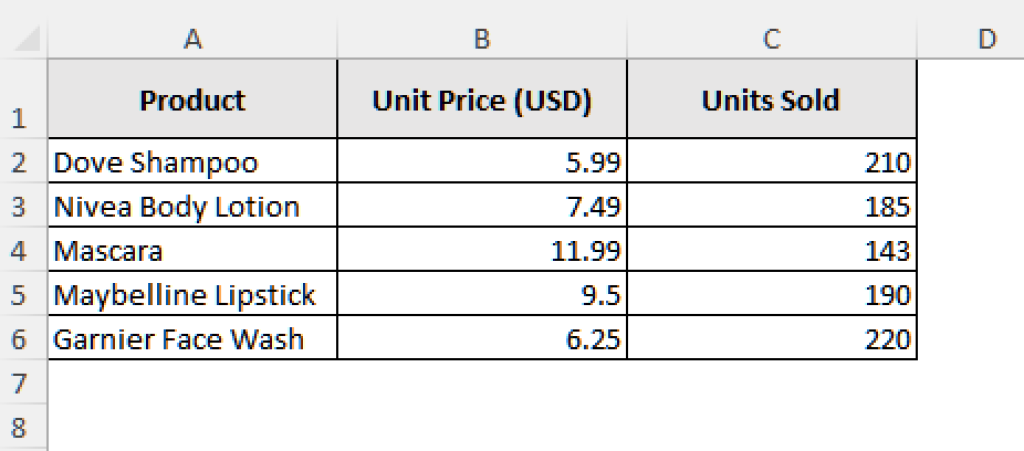Click the Units Sold header cell
Screen dimensions: 1024x451
[771, 100]
